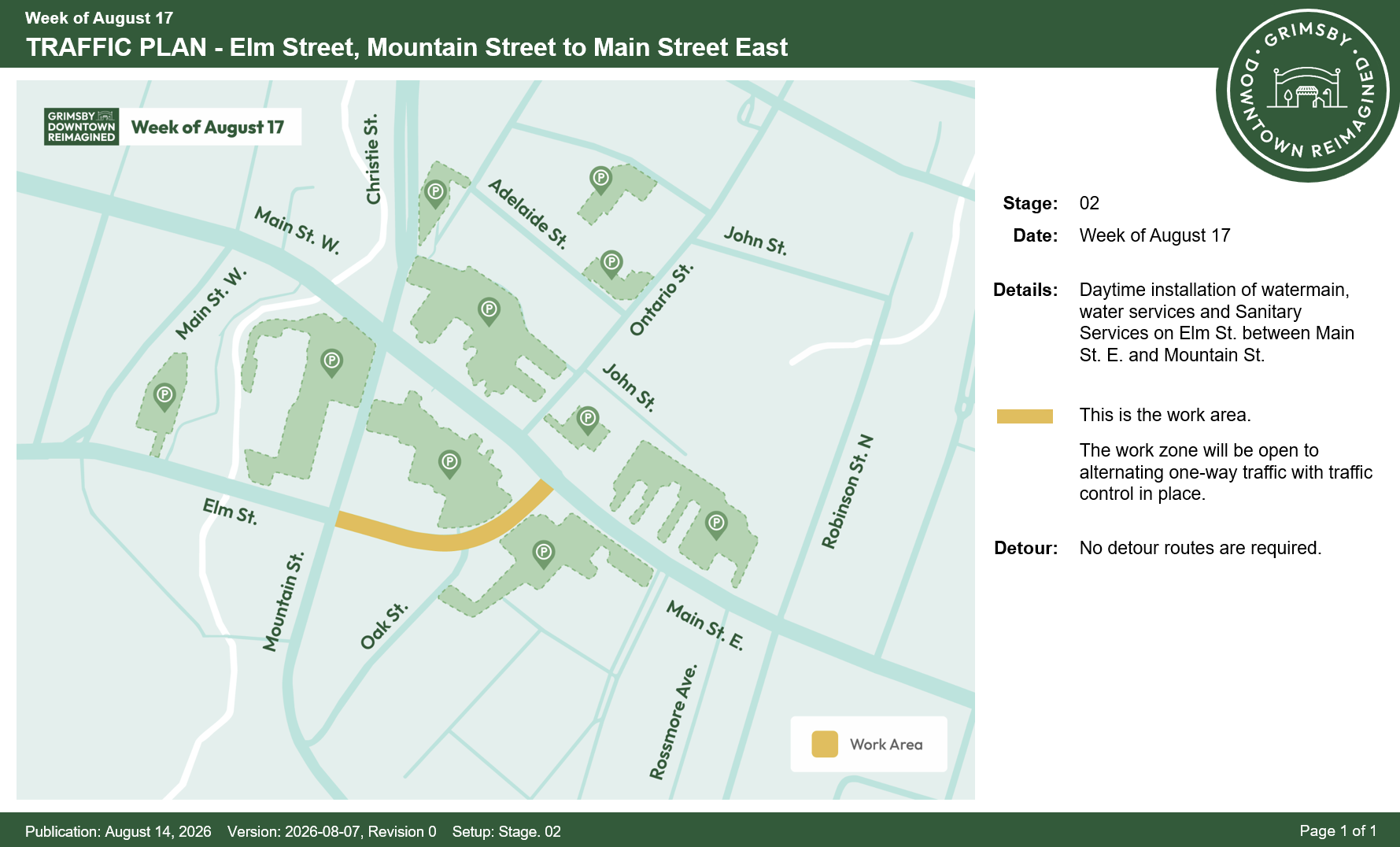Viewport: 1400px width, 847px height.
Task: Click the Date value 'Week of August 17'
Action: [1154, 235]
